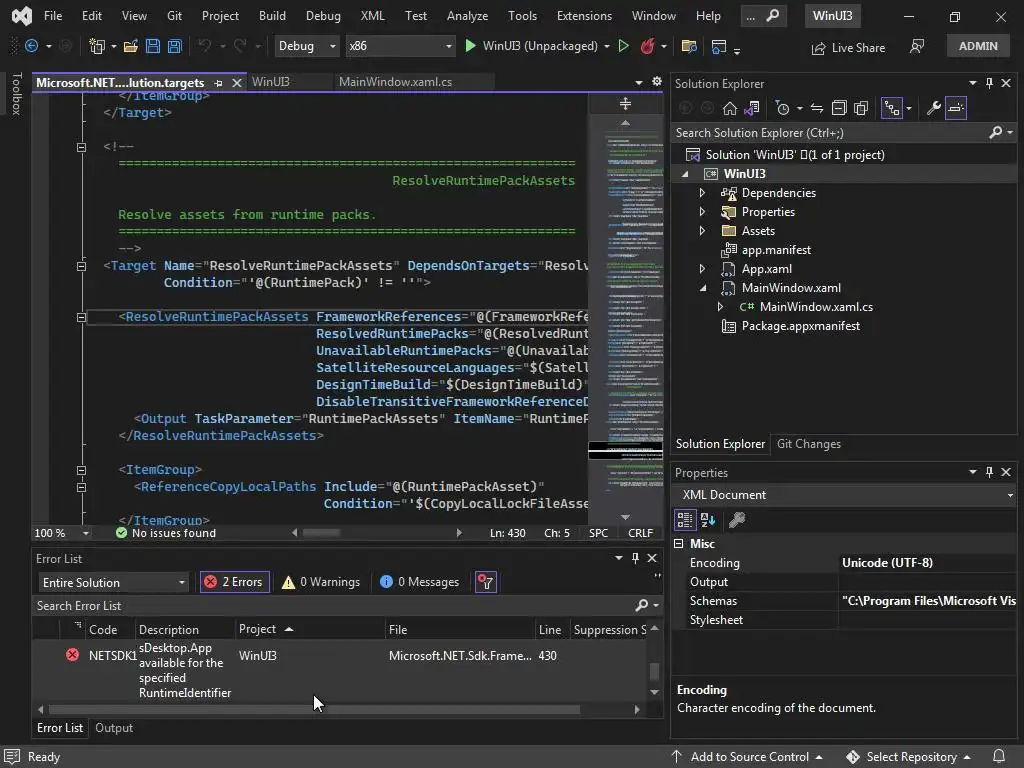The height and width of the screenshot is (768, 1024).
Task: Toggle the 0 Messages filter
Action: (x=419, y=582)
